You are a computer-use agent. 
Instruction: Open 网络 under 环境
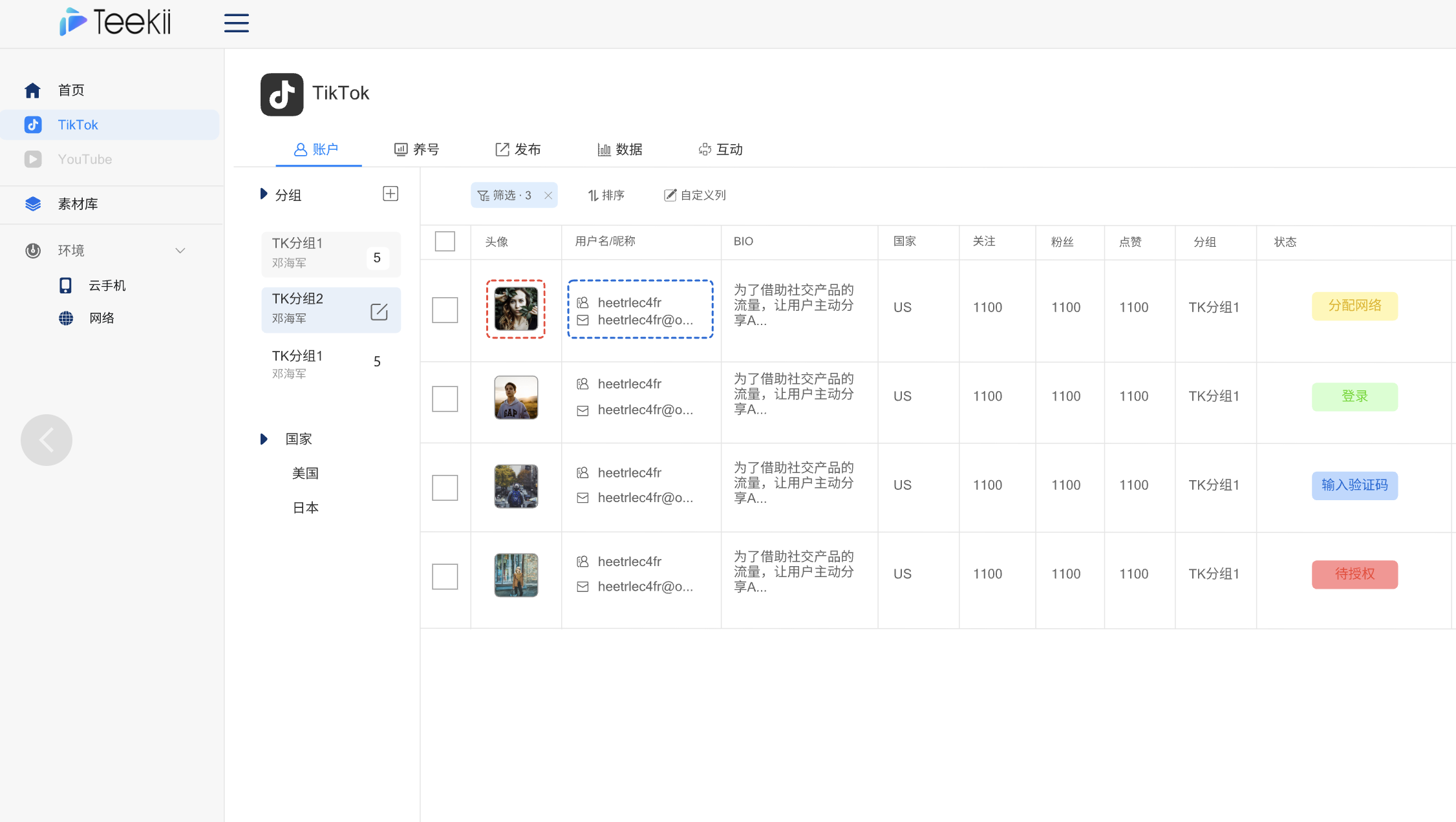point(102,318)
